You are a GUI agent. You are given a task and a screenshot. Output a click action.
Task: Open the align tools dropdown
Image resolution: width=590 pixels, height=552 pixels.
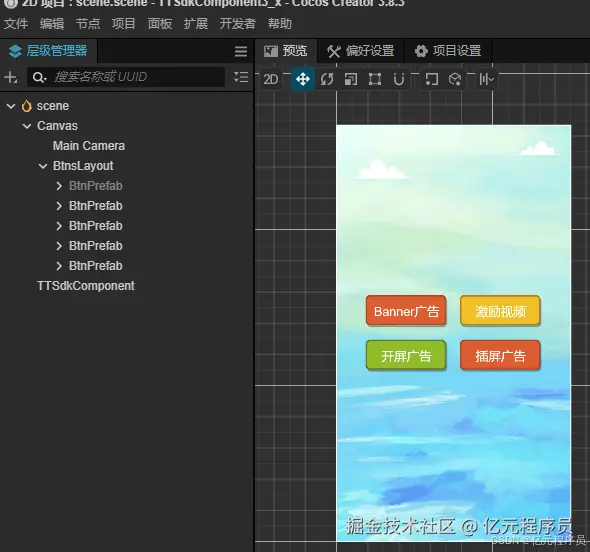[486, 79]
